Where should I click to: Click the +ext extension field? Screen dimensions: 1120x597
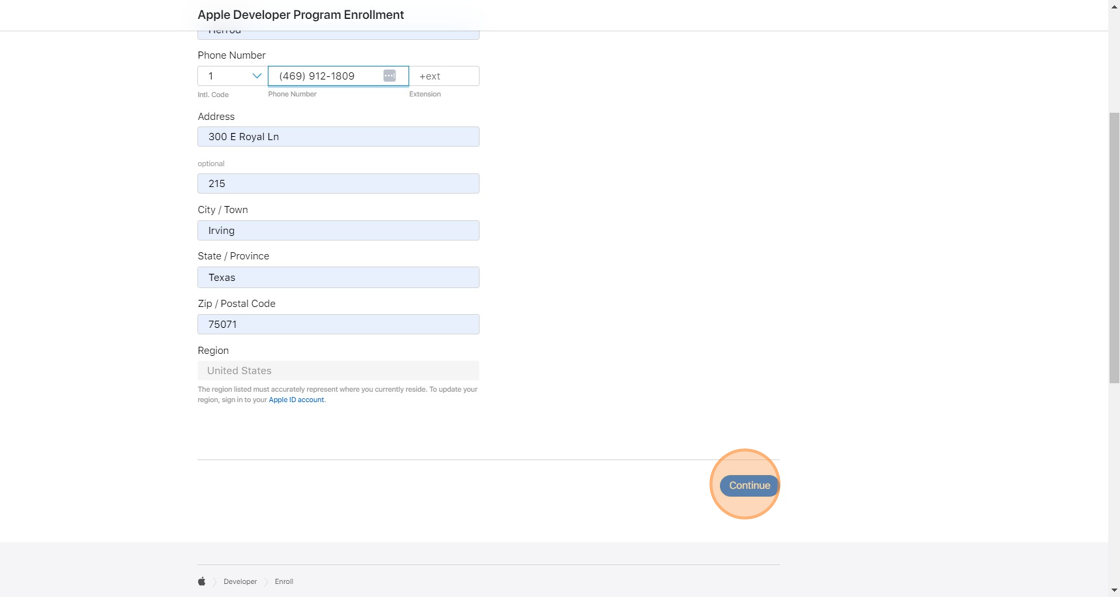(x=444, y=76)
